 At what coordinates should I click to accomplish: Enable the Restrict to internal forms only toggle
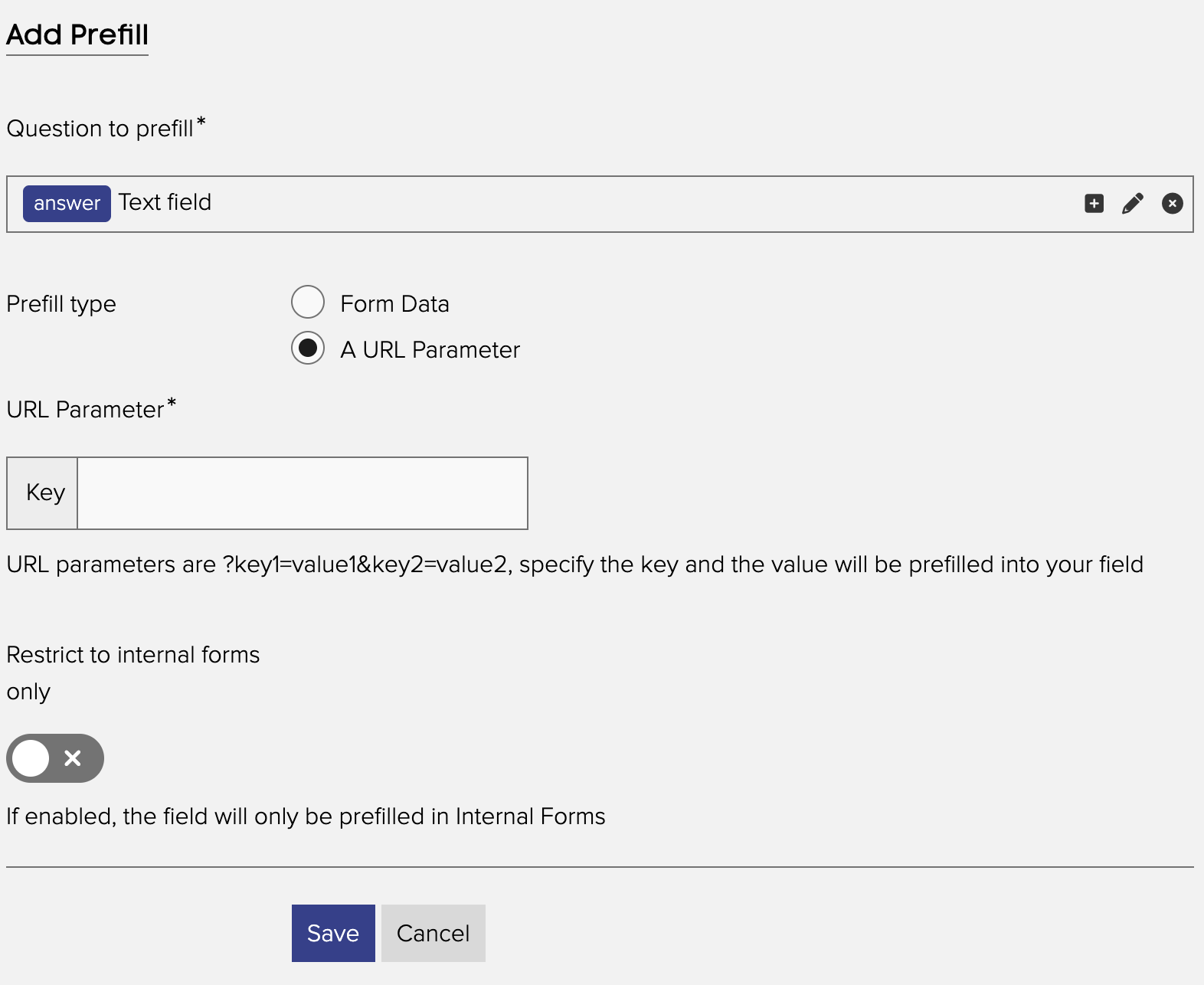click(54, 758)
